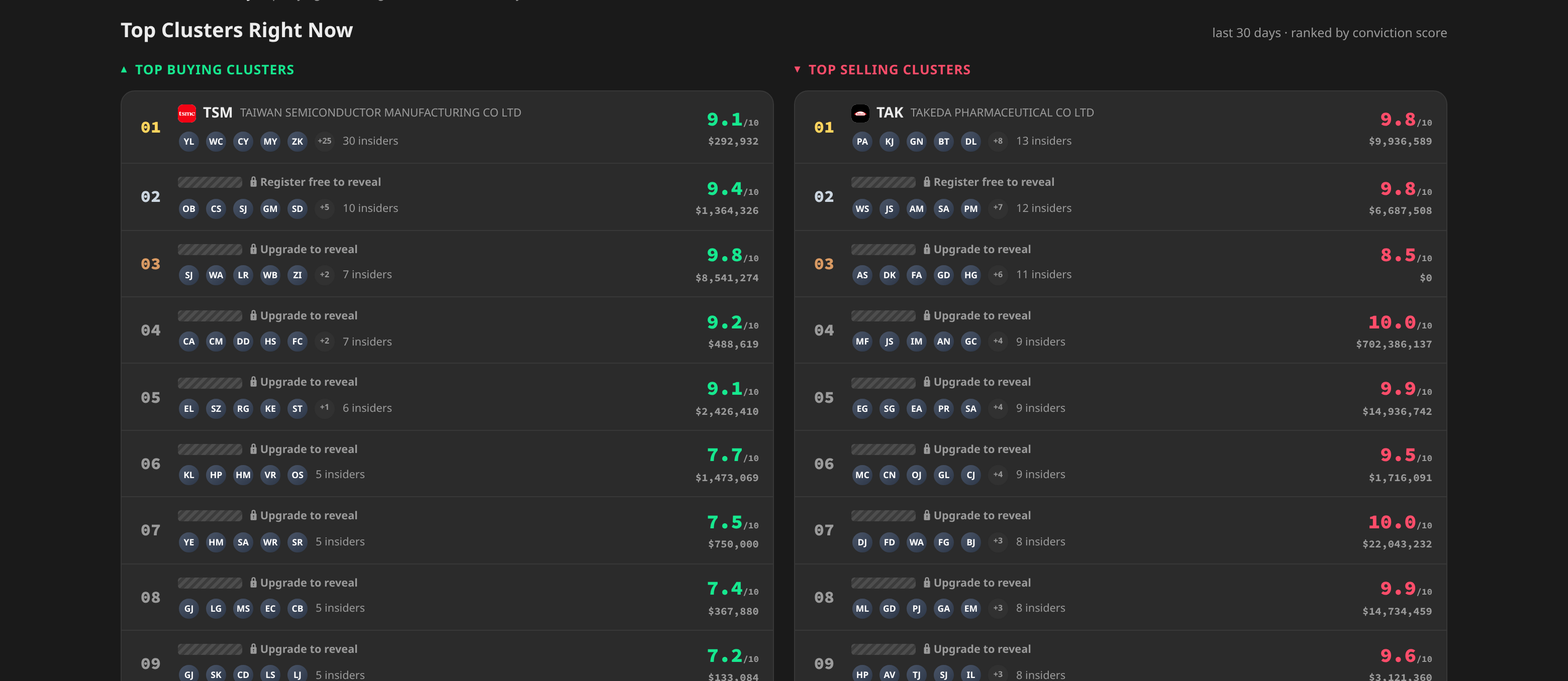
Task: Click the ZK insider avatar in TSM row
Action: (x=297, y=142)
